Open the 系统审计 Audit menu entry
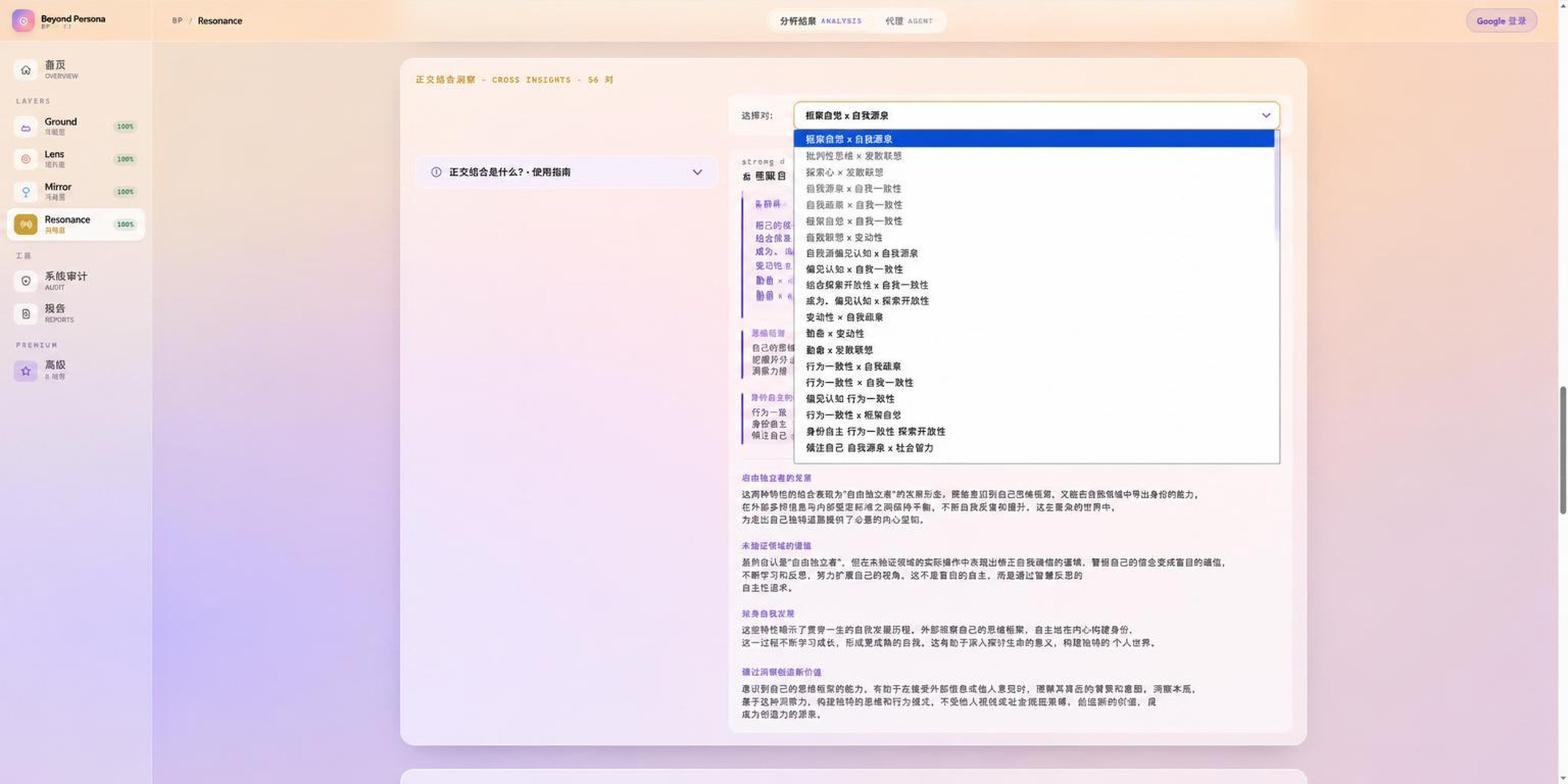This screenshot has width=1568, height=784. (x=76, y=281)
